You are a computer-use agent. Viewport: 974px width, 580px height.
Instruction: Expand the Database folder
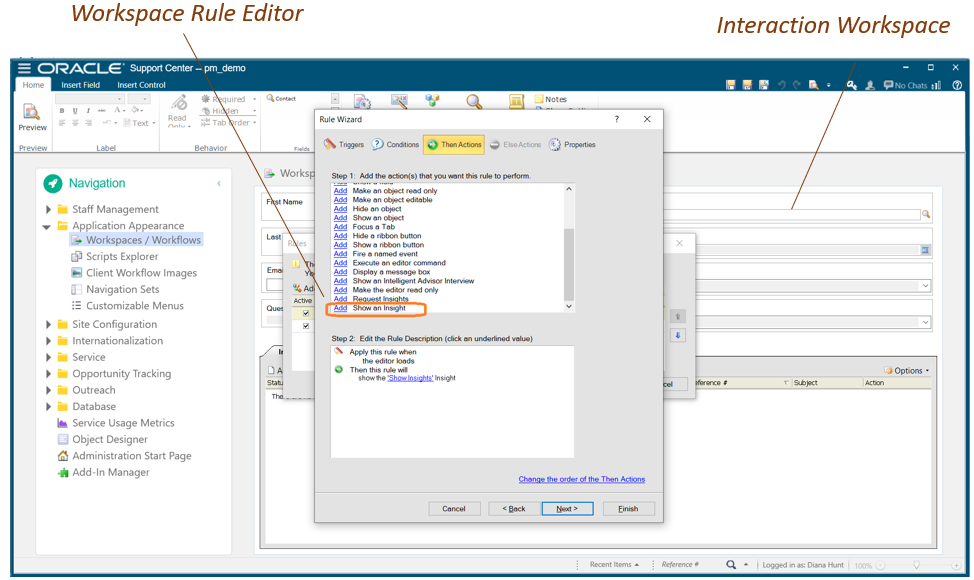tap(48, 407)
